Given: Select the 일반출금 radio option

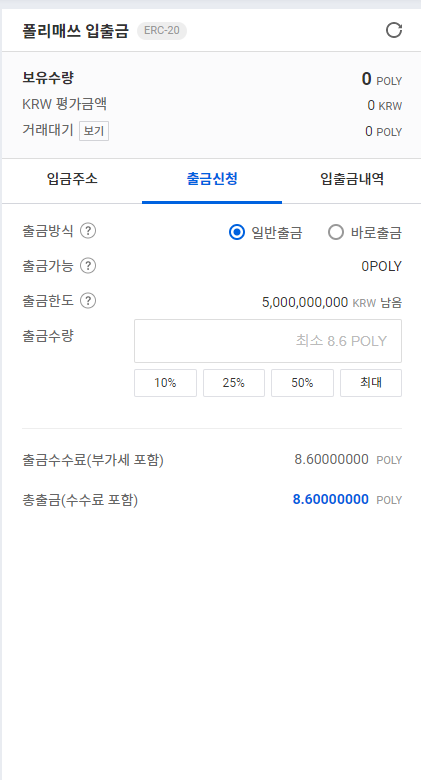Looking at the screenshot, I should (265, 232).
